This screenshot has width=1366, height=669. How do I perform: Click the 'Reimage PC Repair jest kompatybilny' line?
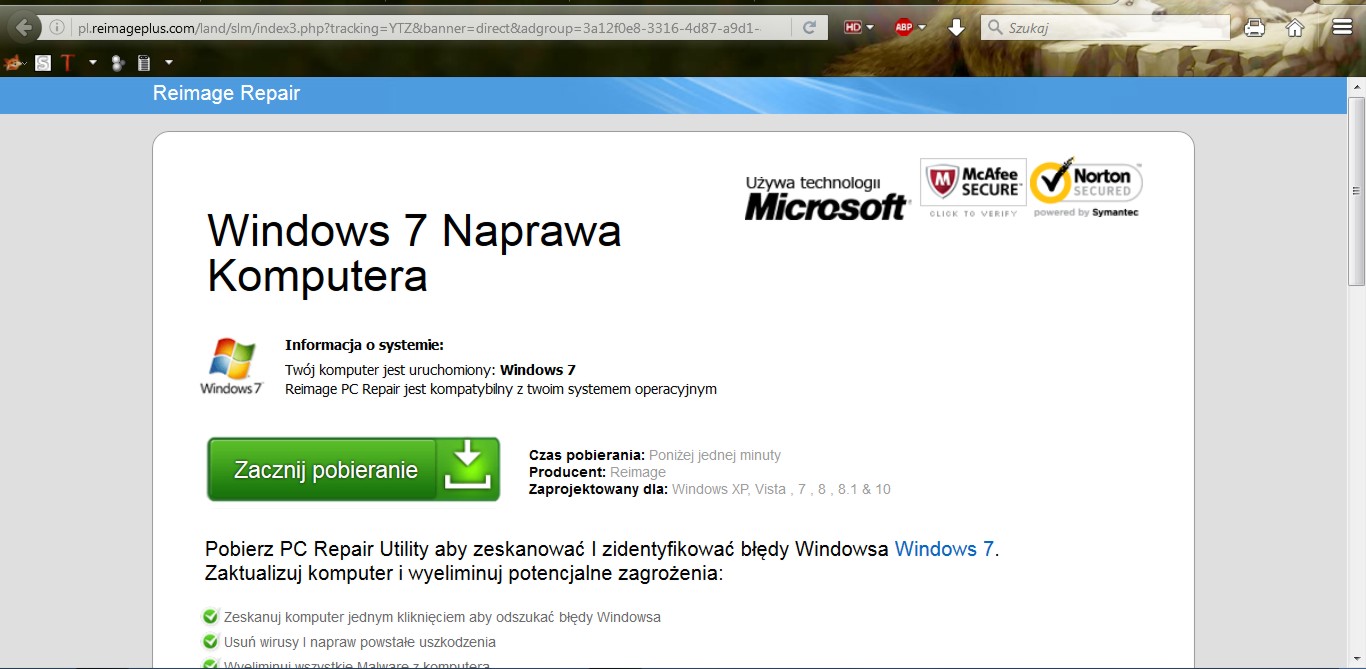tap(501, 389)
